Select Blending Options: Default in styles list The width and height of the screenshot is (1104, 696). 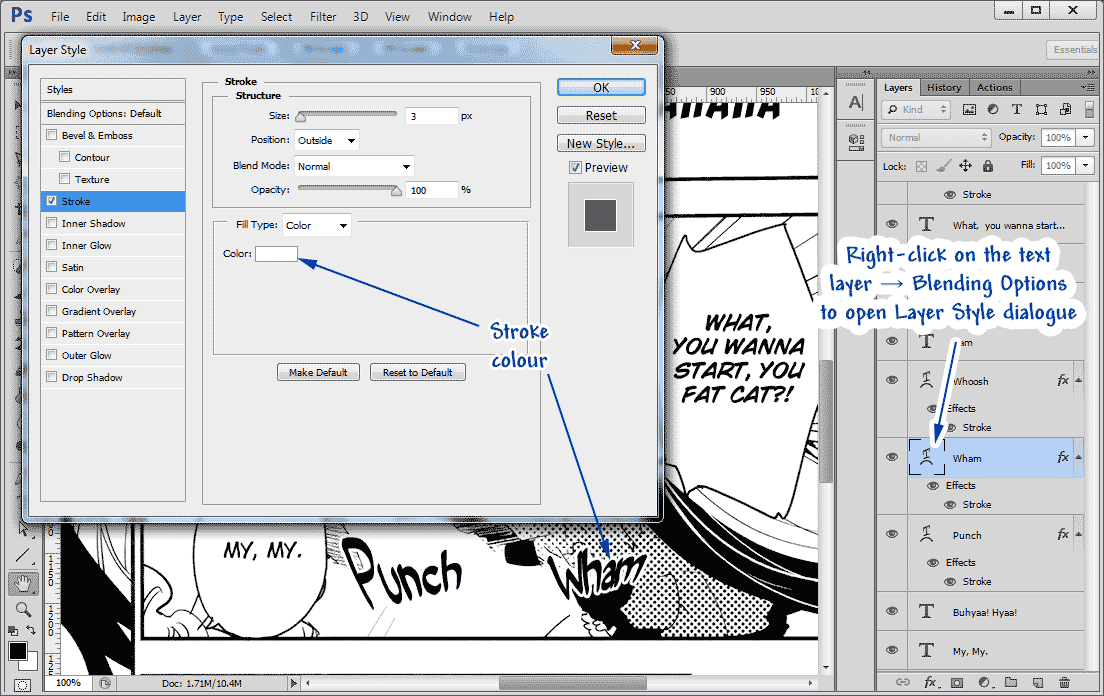[x=113, y=113]
